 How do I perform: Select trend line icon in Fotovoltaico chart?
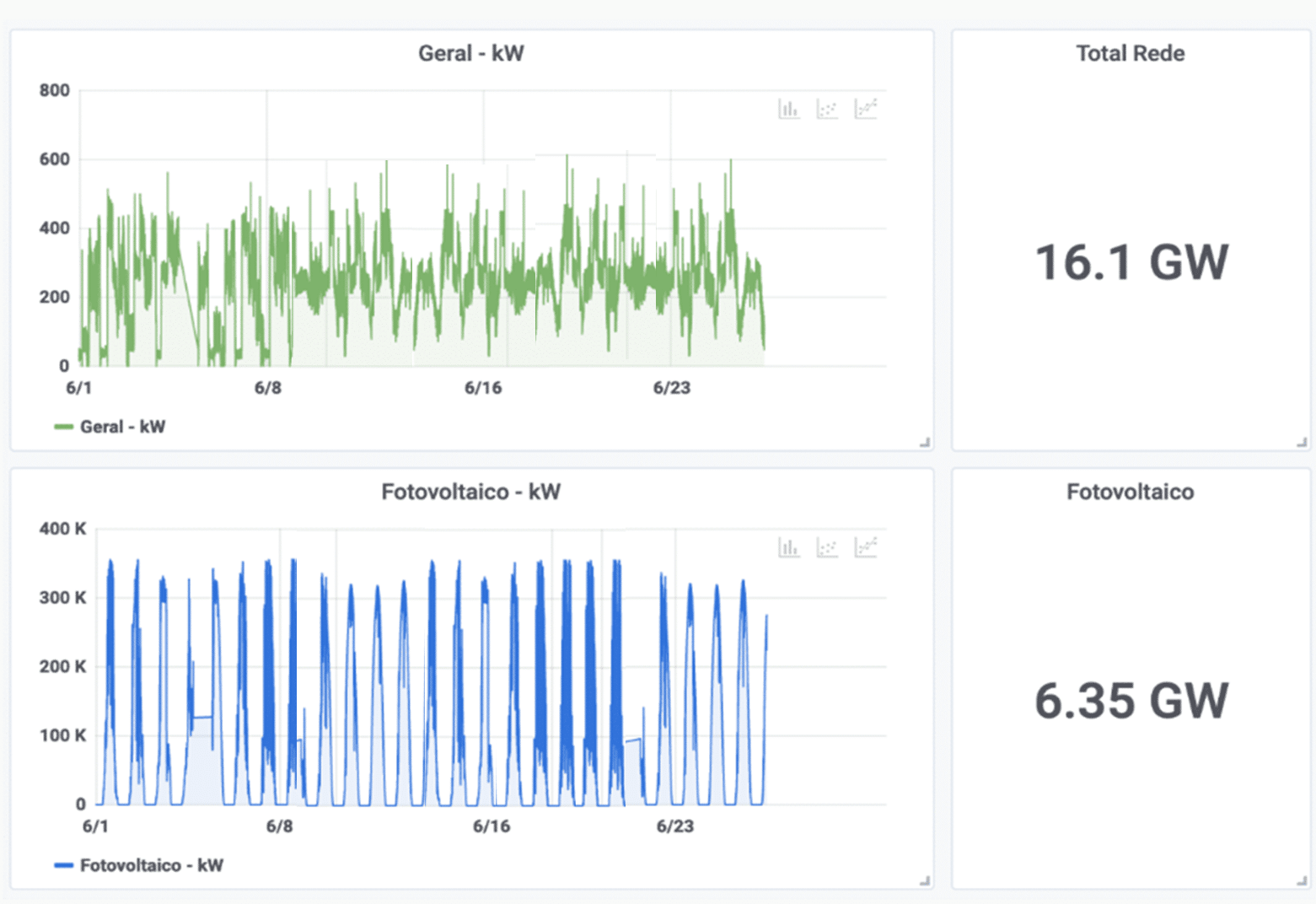866,547
